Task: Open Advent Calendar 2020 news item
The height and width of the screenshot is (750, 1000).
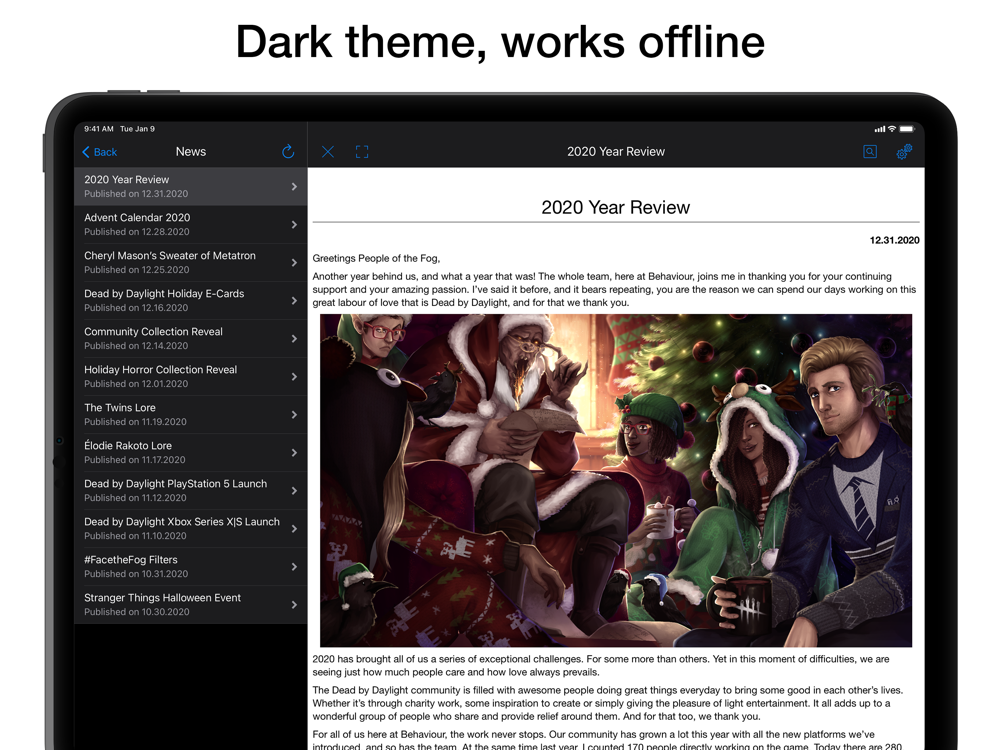Action: (191, 224)
